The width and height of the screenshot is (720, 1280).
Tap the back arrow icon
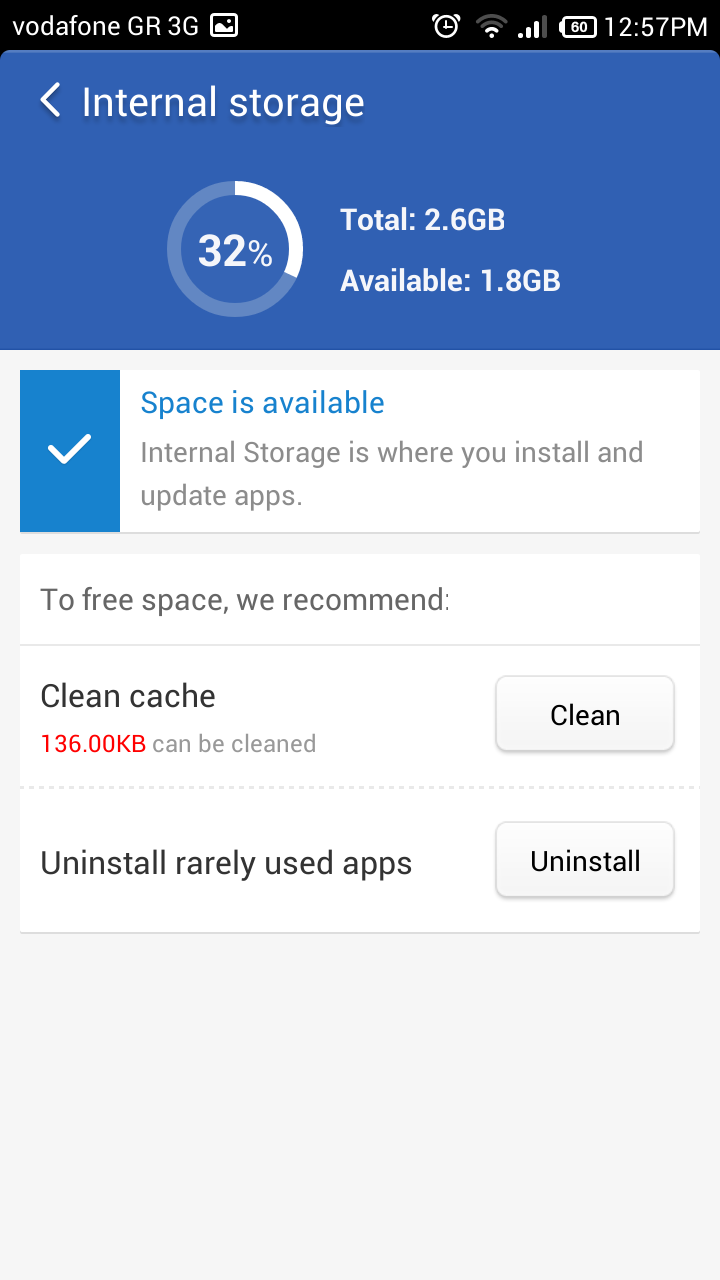coord(50,101)
